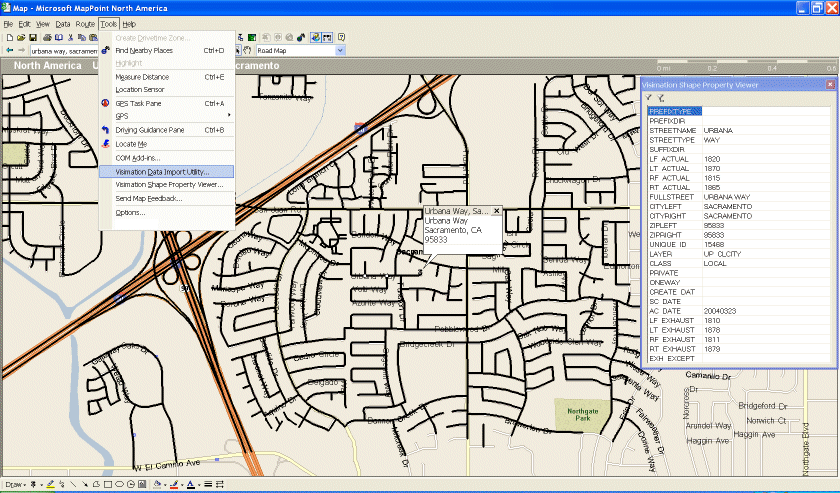
Task: Click the red Line Color swatch
Action: 174,484
